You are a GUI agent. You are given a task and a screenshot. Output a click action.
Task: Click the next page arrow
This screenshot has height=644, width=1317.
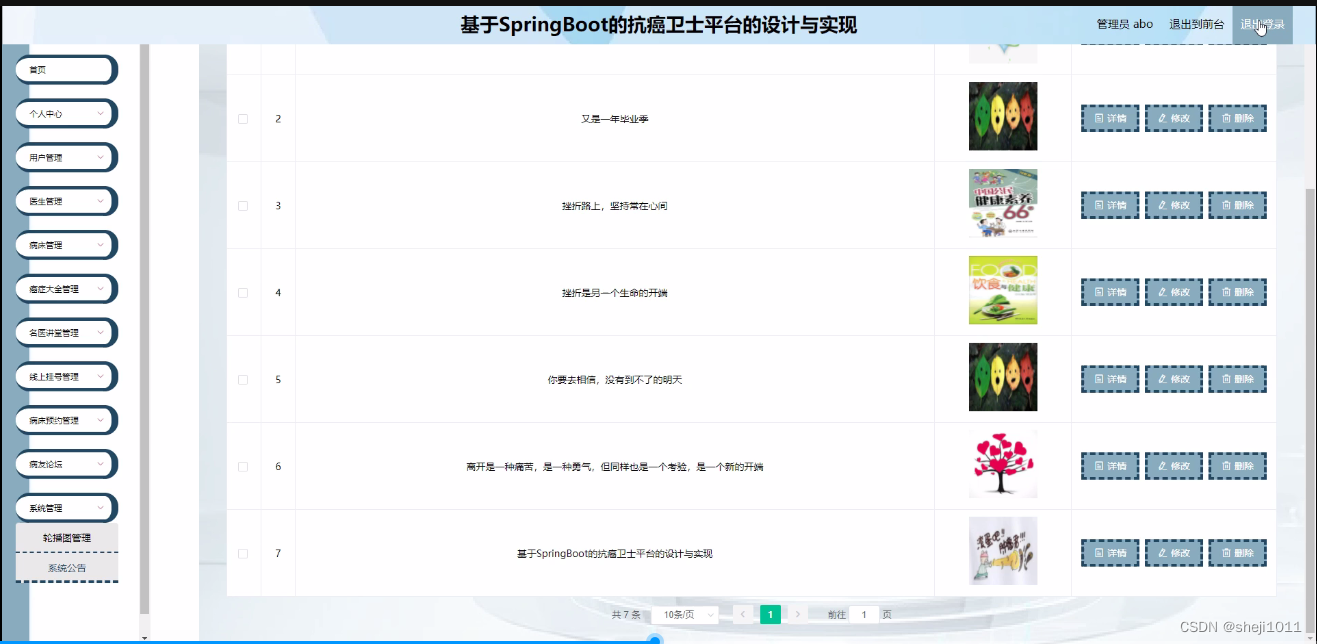tap(798, 614)
